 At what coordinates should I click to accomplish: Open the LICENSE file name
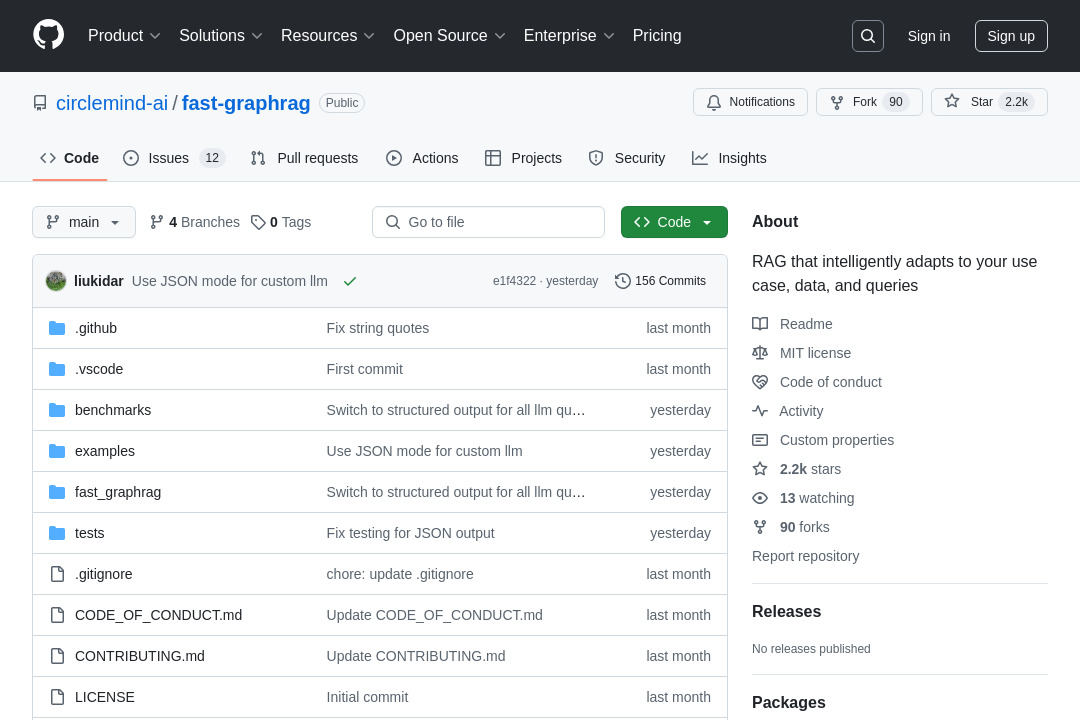pyautogui.click(x=105, y=697)
